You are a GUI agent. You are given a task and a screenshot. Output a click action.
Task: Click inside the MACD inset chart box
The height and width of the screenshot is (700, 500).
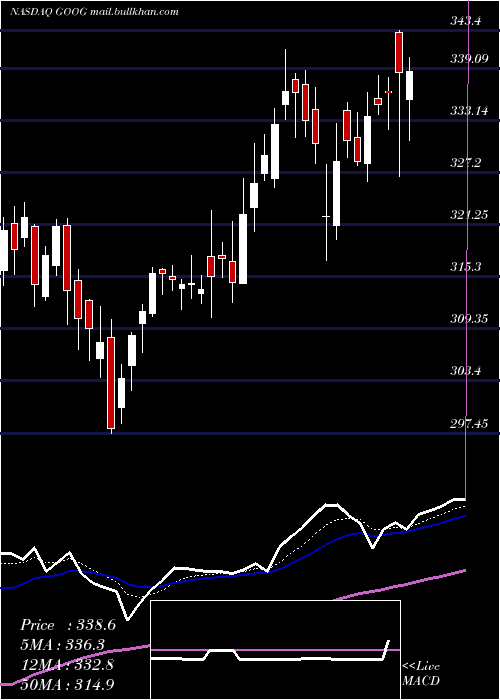pyautogui.click(x=275, y=650)
